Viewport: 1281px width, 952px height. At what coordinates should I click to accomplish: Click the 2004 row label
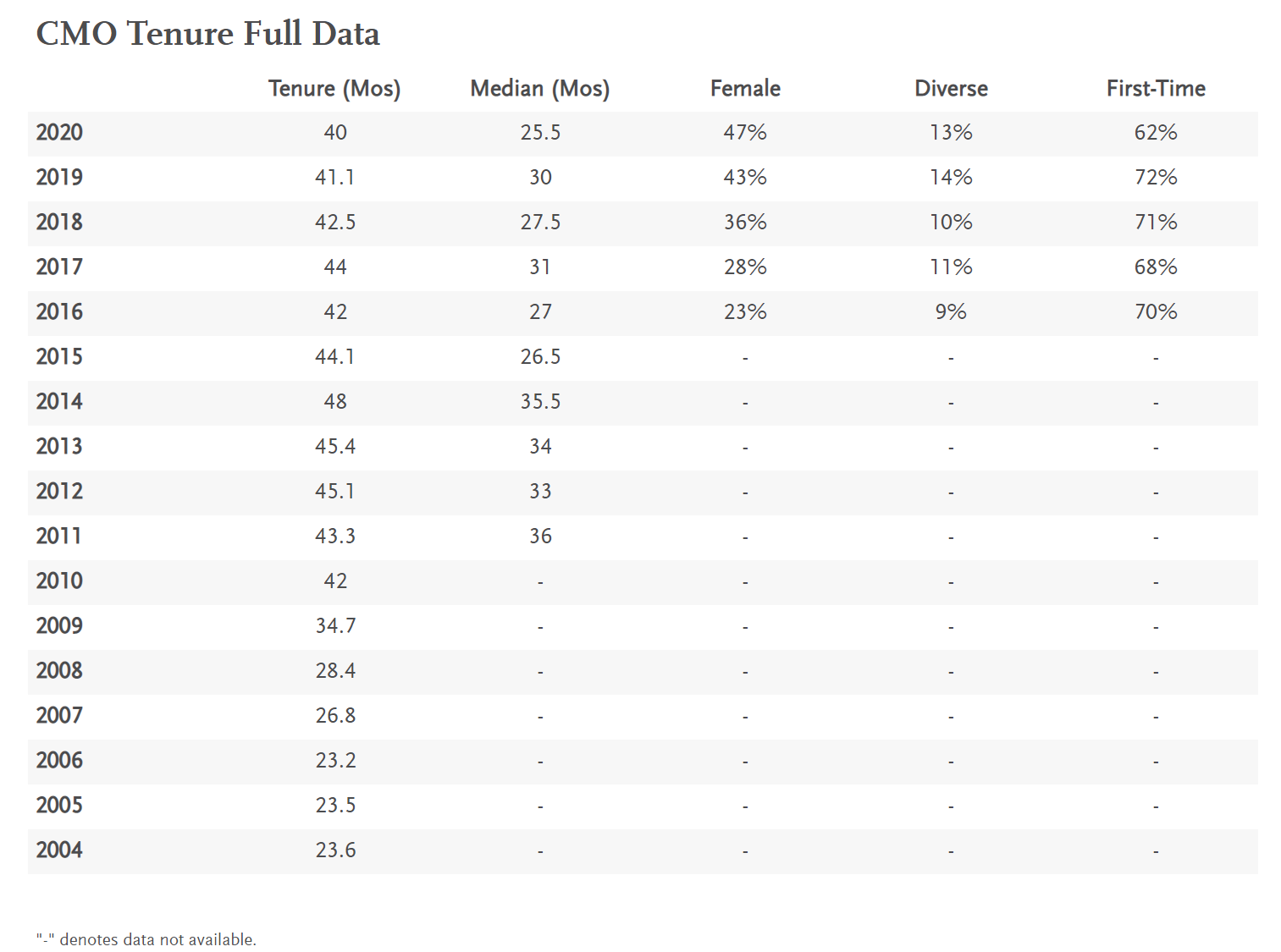click(59, 850)
